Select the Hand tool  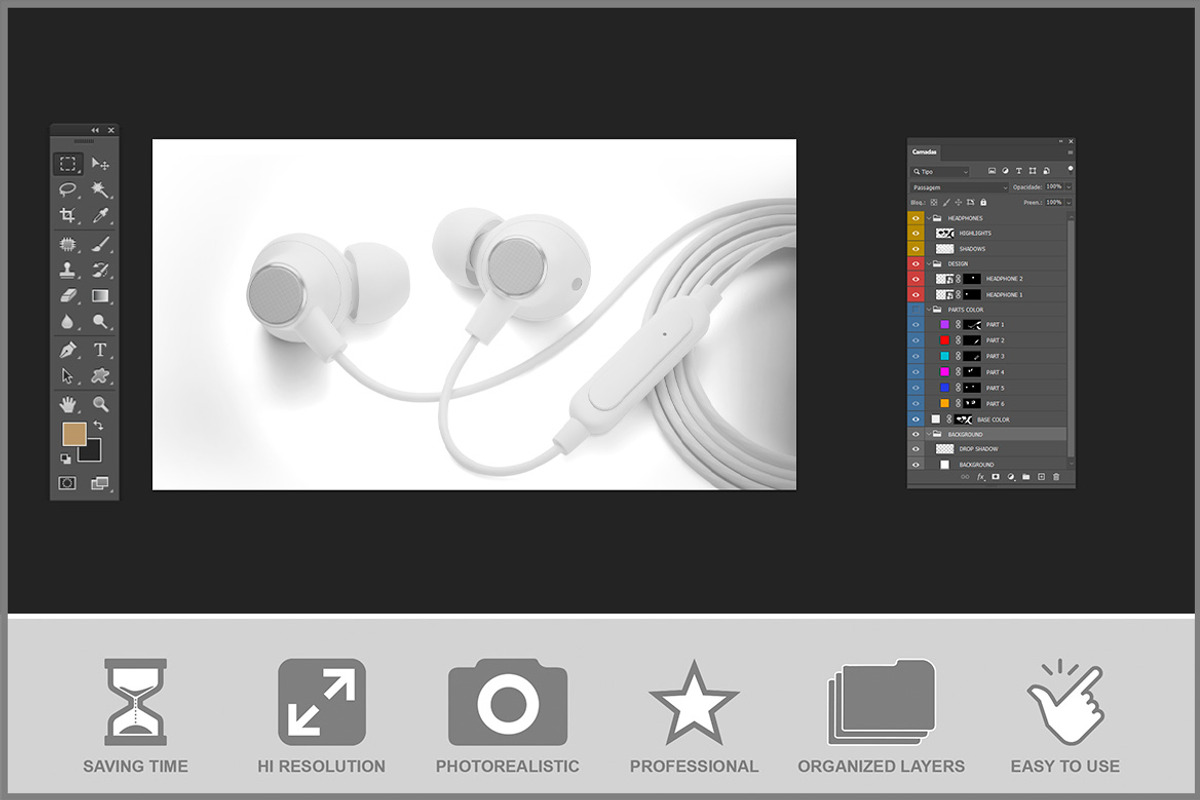click(x=68, y=404)
